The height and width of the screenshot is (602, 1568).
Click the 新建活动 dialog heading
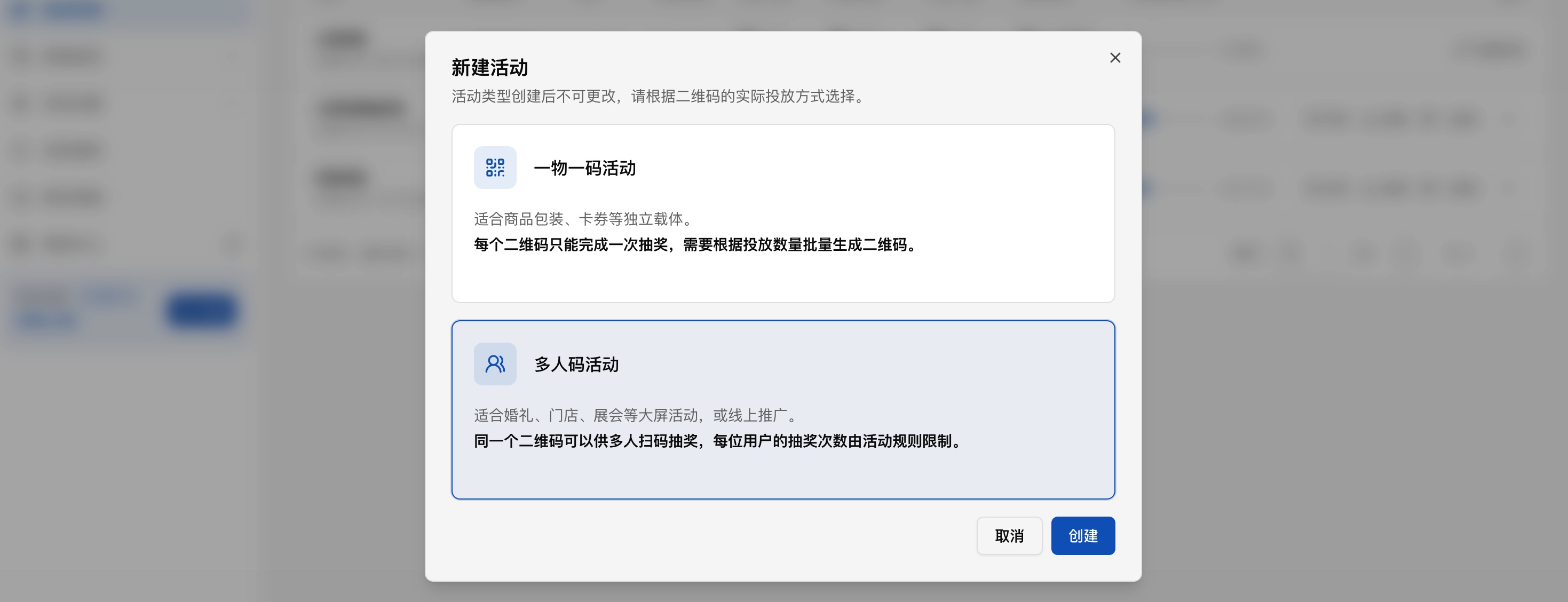(489, 68)
